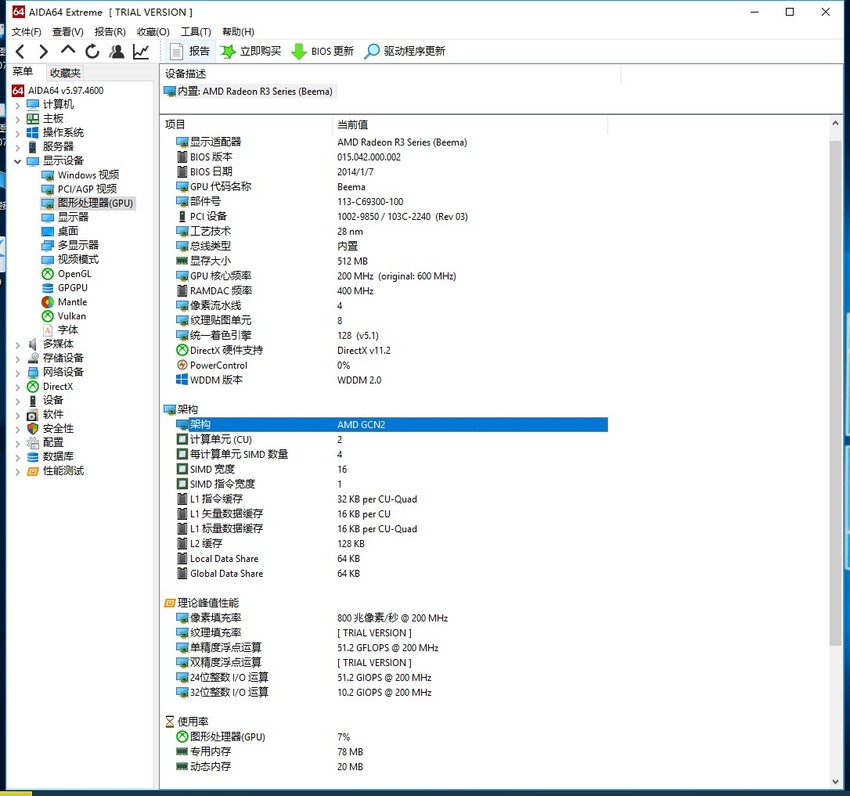The image size is (850, 796).
Task: Expand the 主板 tree node
Action: [x=17, y=119]
